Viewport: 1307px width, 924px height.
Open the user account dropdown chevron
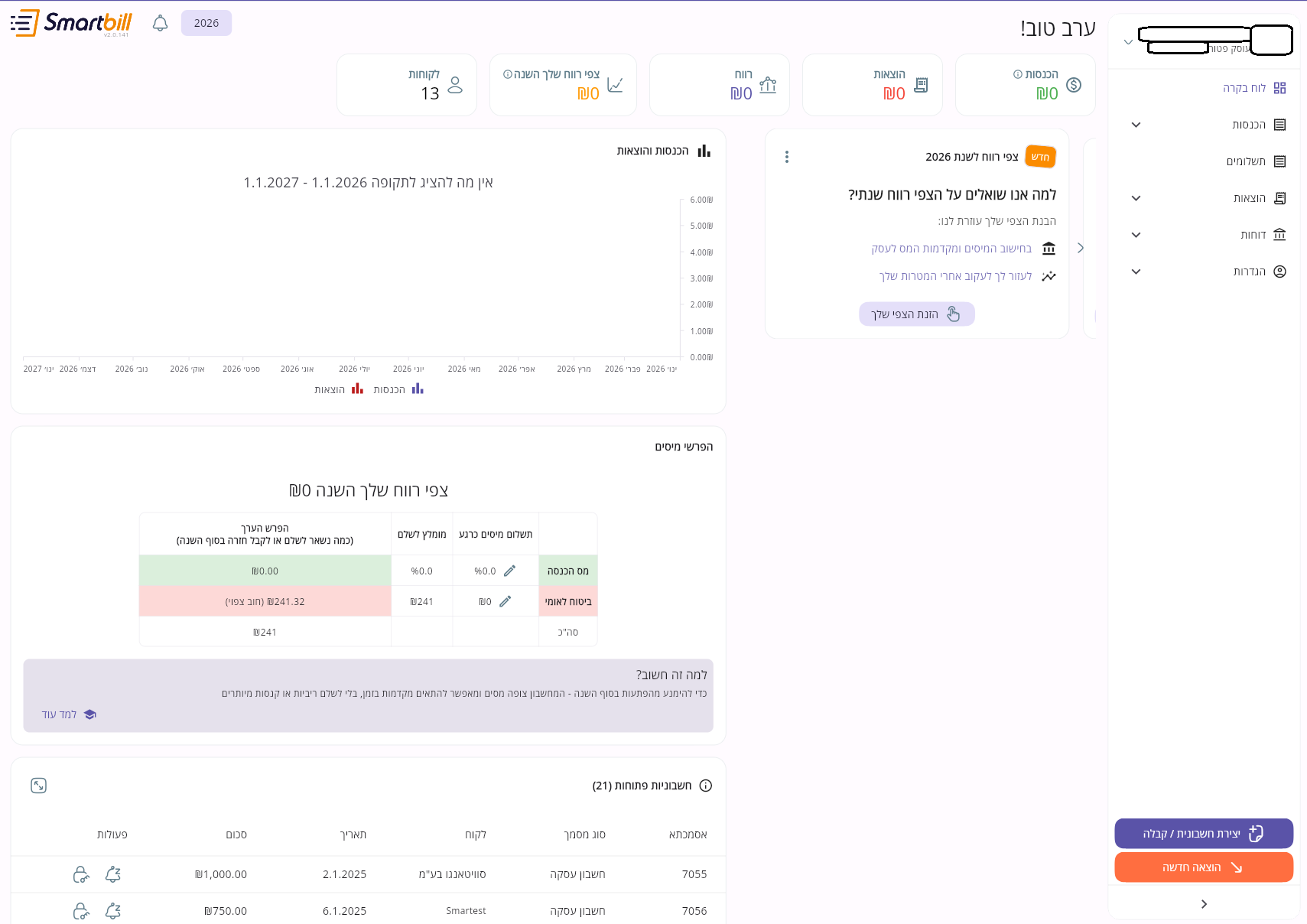tap(1128, 42)
